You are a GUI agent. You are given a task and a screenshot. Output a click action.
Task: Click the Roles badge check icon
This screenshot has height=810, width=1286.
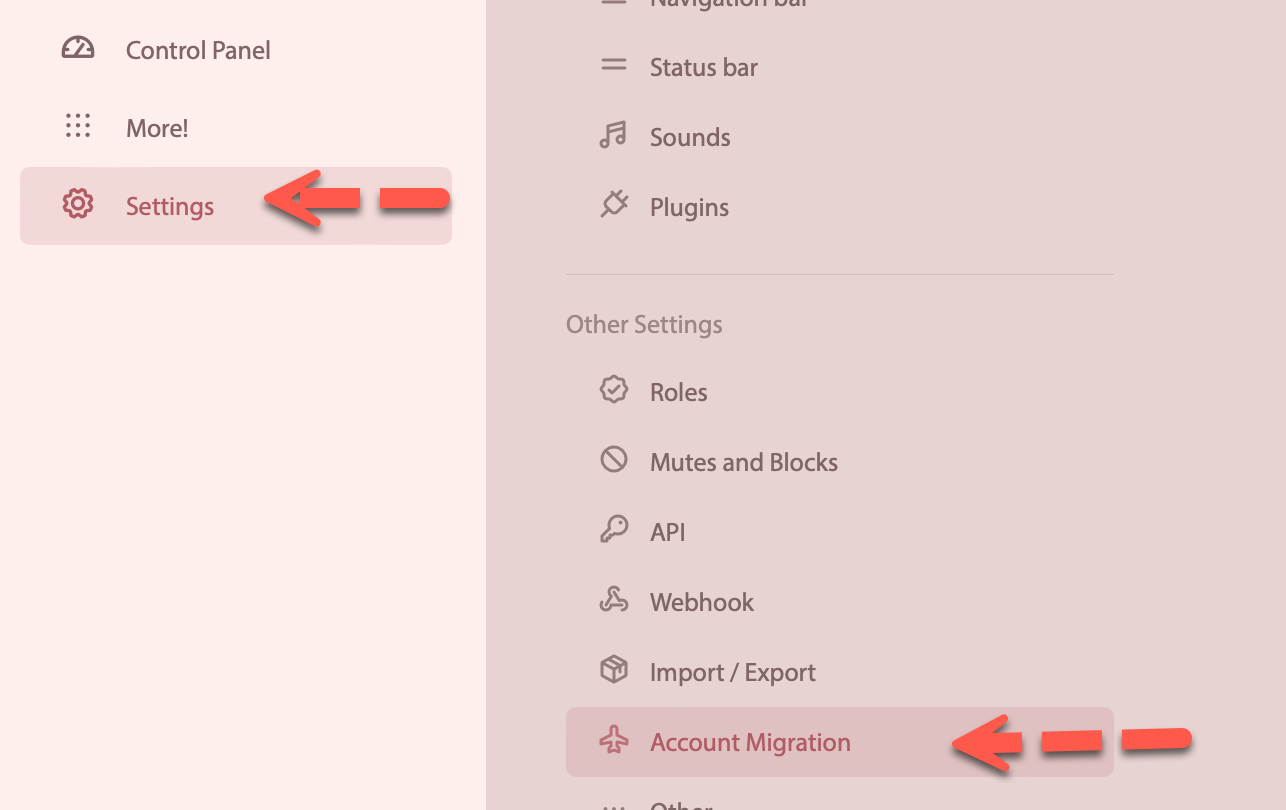[613, 391]
